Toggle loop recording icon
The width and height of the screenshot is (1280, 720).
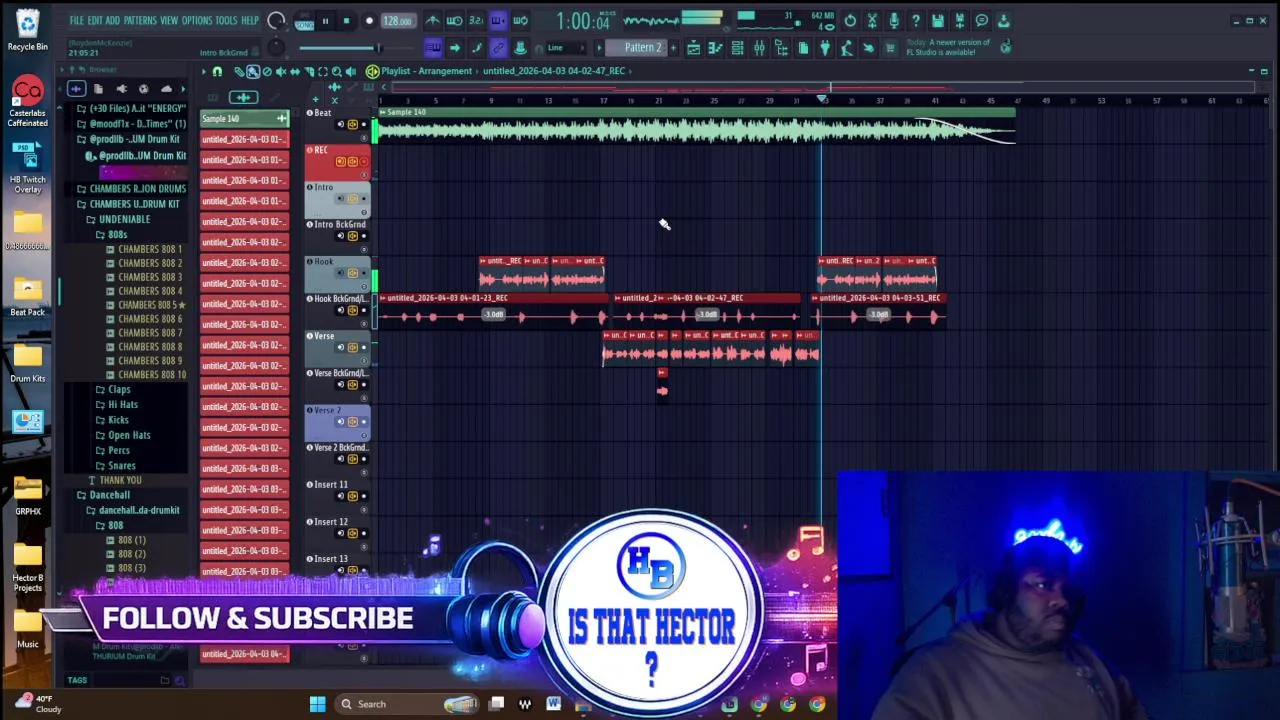[521, 21]
